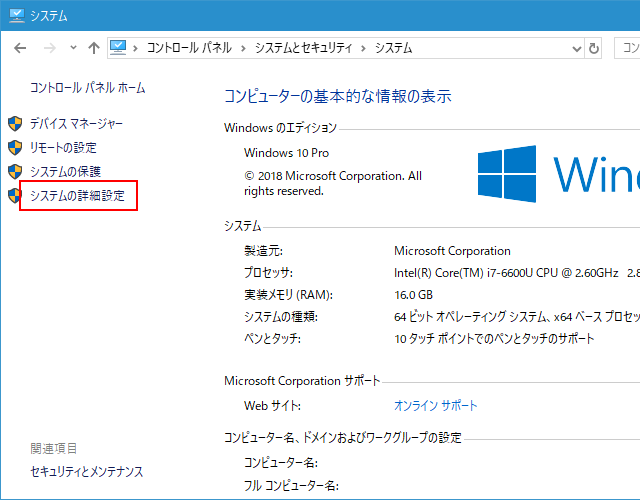The height and width of the screenshot is (500, 640).
Task: Open address bar history dropdown
Action: pos(576,49)
